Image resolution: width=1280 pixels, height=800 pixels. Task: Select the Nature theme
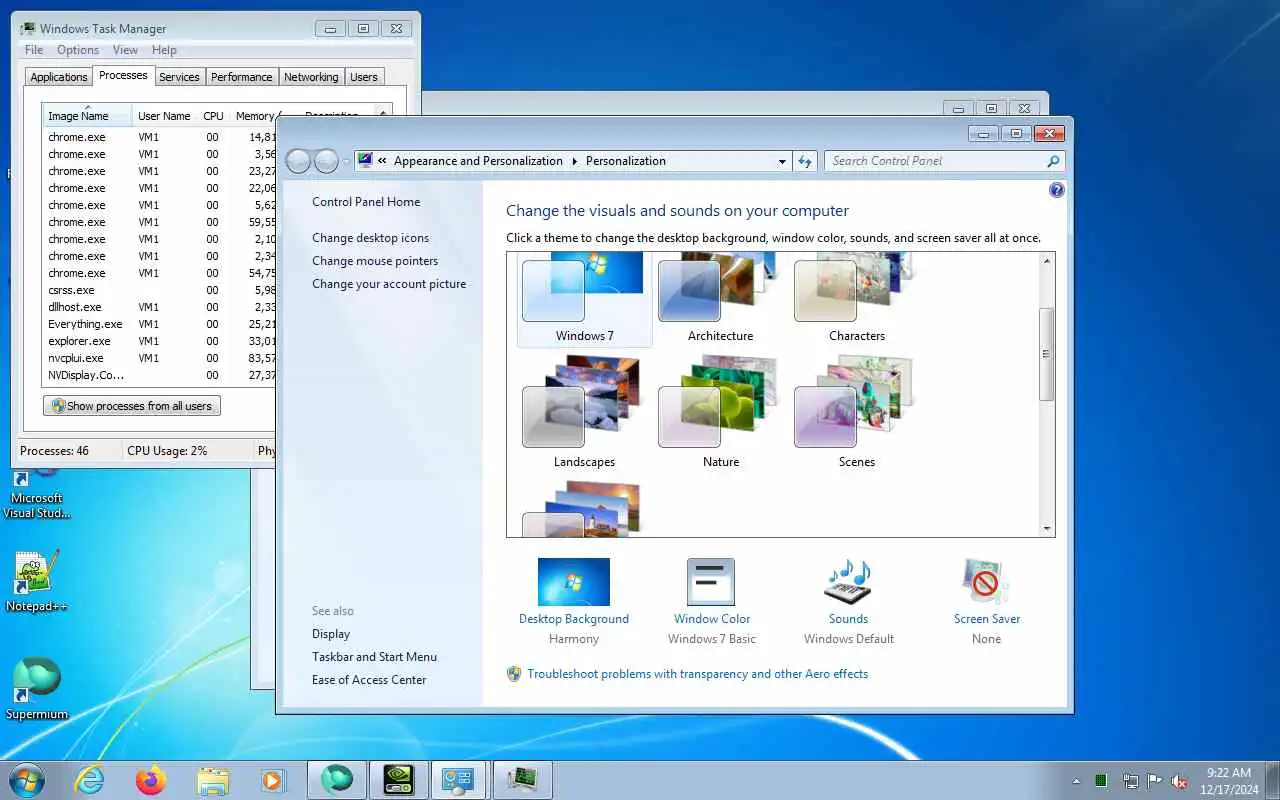point(720,412)
